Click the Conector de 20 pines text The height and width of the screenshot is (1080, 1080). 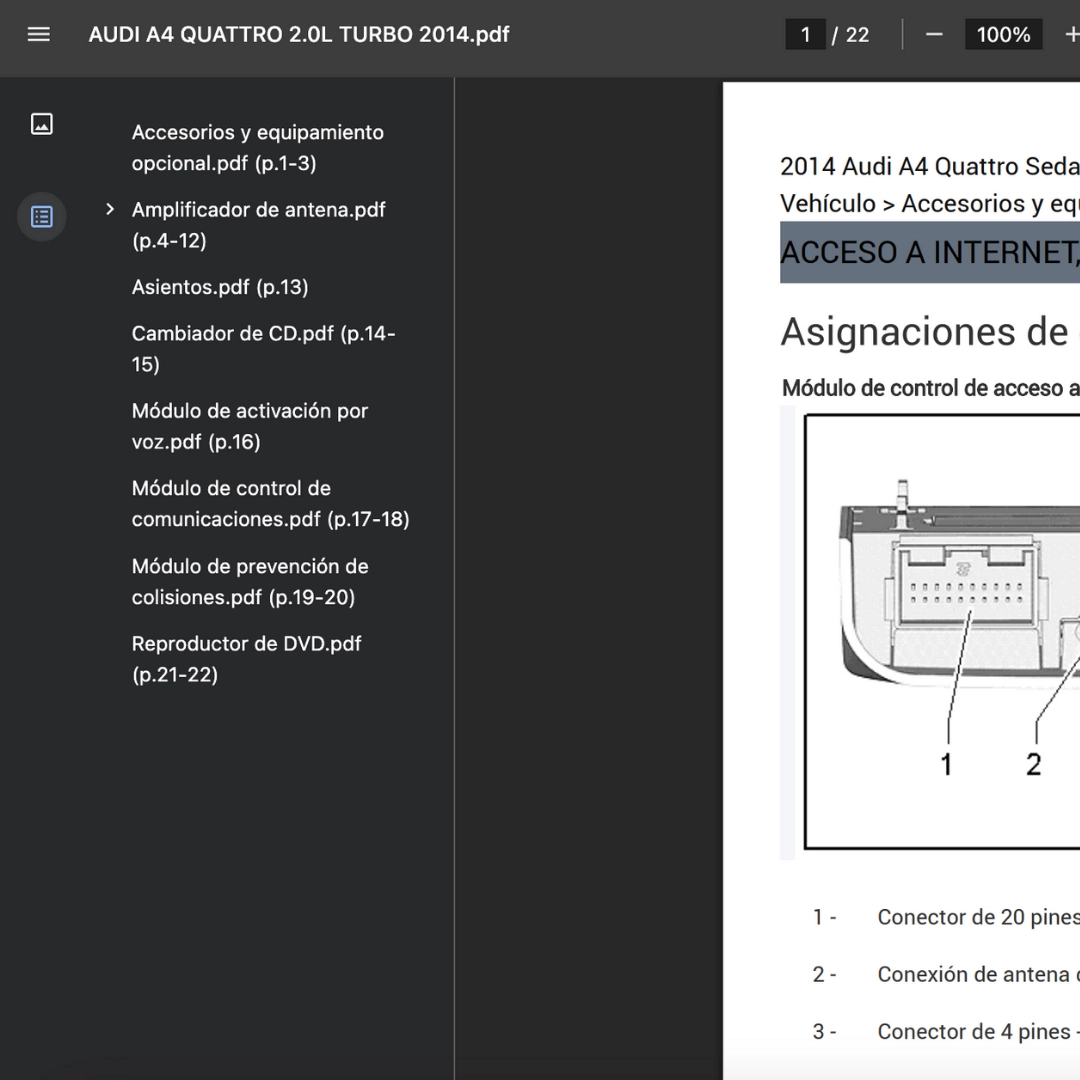tap(976, 917)
